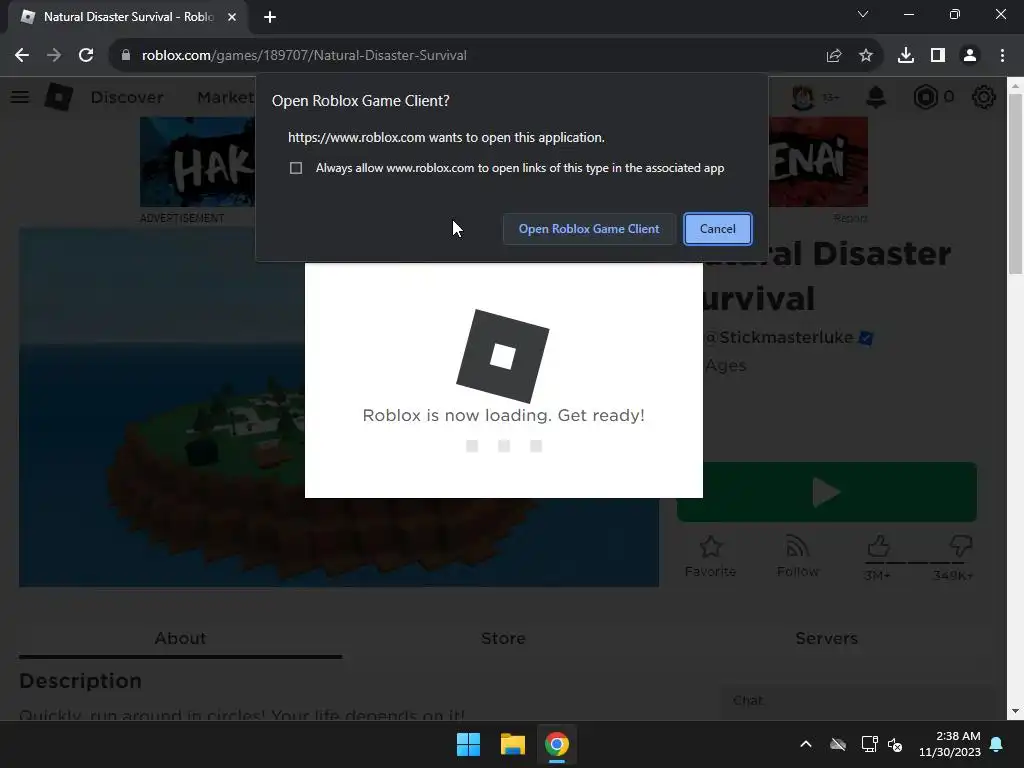The image size is (1024, 768).
Task: Open the Discover menu item
Action: (x=127, y=97)
